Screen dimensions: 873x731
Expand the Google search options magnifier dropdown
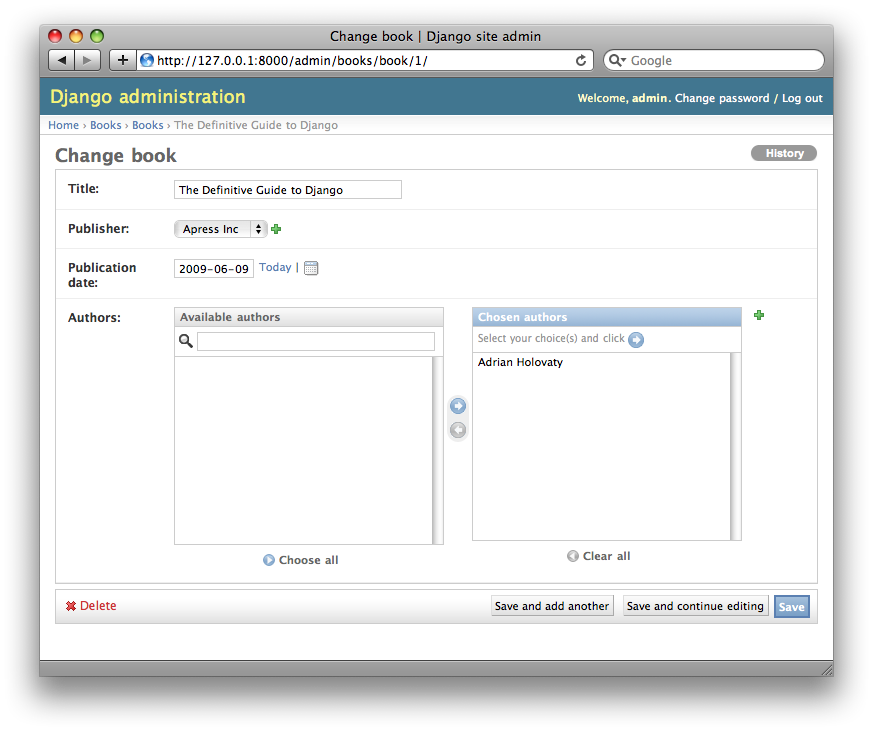tap(617, 60)
